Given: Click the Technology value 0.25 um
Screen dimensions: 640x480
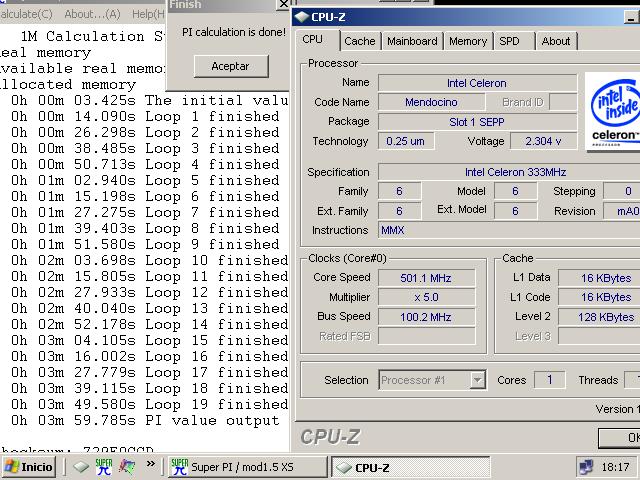Looking at the screenshot, I should coord(406,141).
